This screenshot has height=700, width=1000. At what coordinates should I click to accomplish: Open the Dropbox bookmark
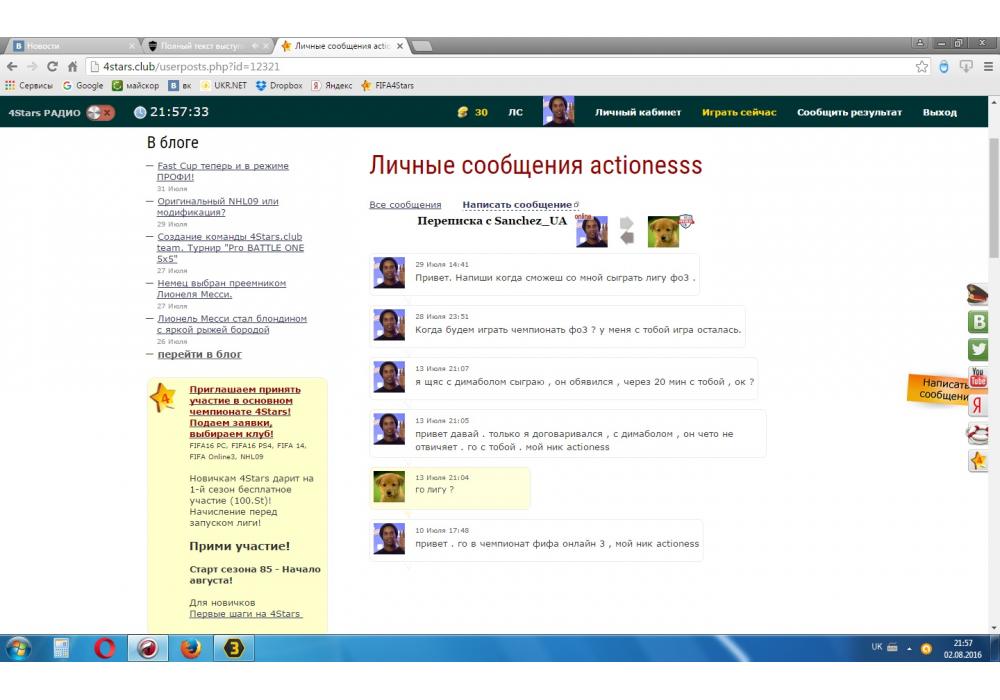pos(279,86)
